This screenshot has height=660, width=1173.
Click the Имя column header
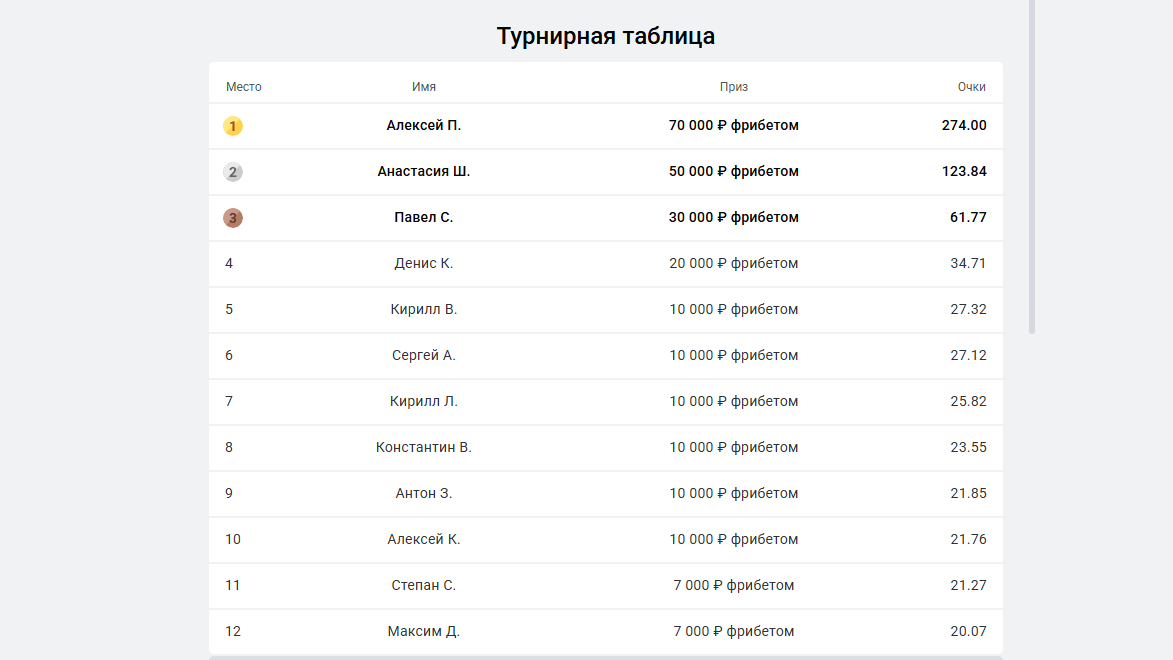coord(423,87)
